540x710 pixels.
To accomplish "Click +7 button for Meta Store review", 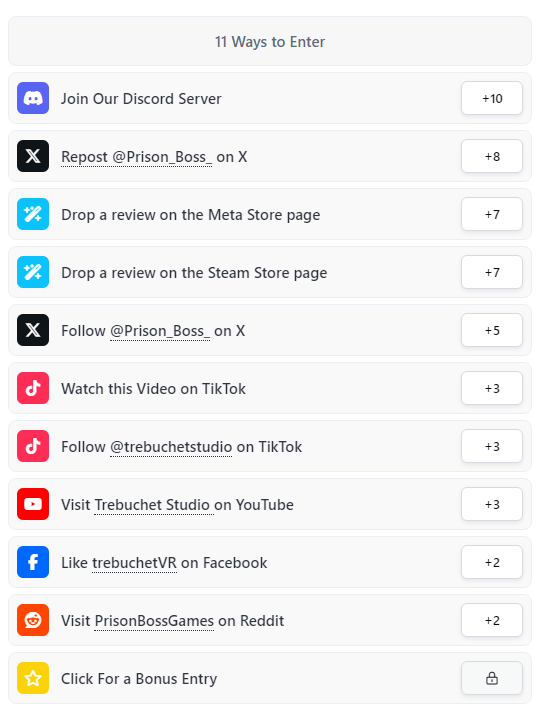I will 492,214.
